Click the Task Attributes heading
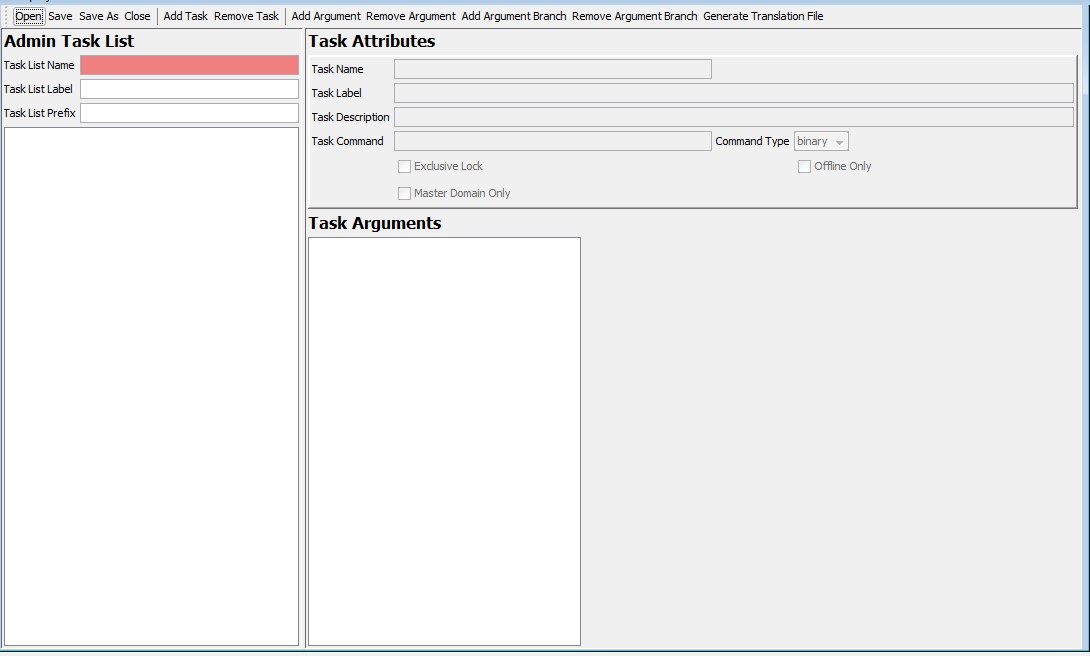This screenshot has width=1090, height=656. point(372,41)
